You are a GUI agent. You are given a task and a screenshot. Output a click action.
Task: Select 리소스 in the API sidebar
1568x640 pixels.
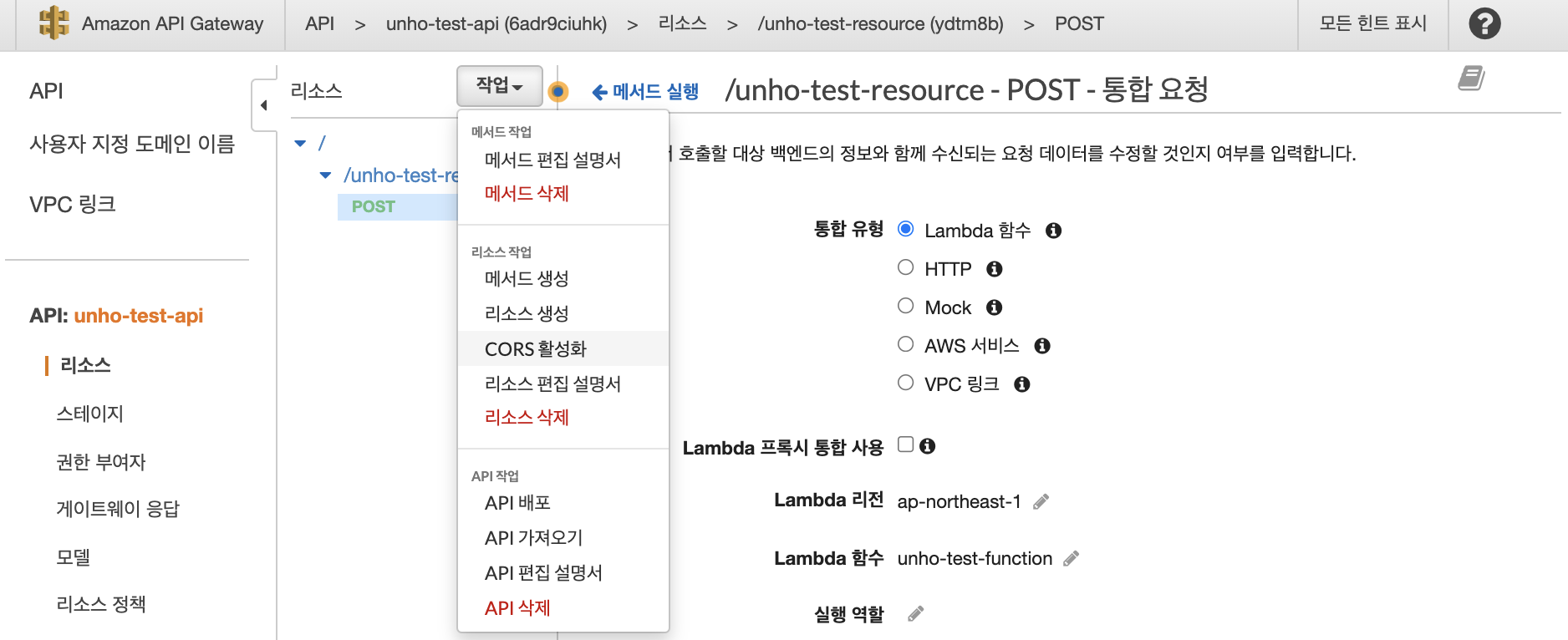[x=85, y=365]
